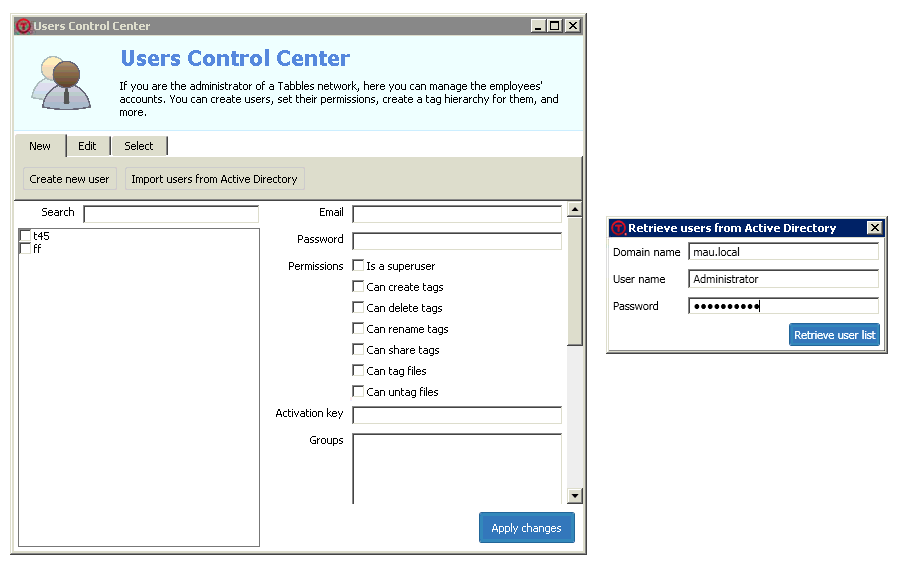Switch to the New tab
This screenshot has width=903, height=572.
pyautogui.click(x=40, y=146)
